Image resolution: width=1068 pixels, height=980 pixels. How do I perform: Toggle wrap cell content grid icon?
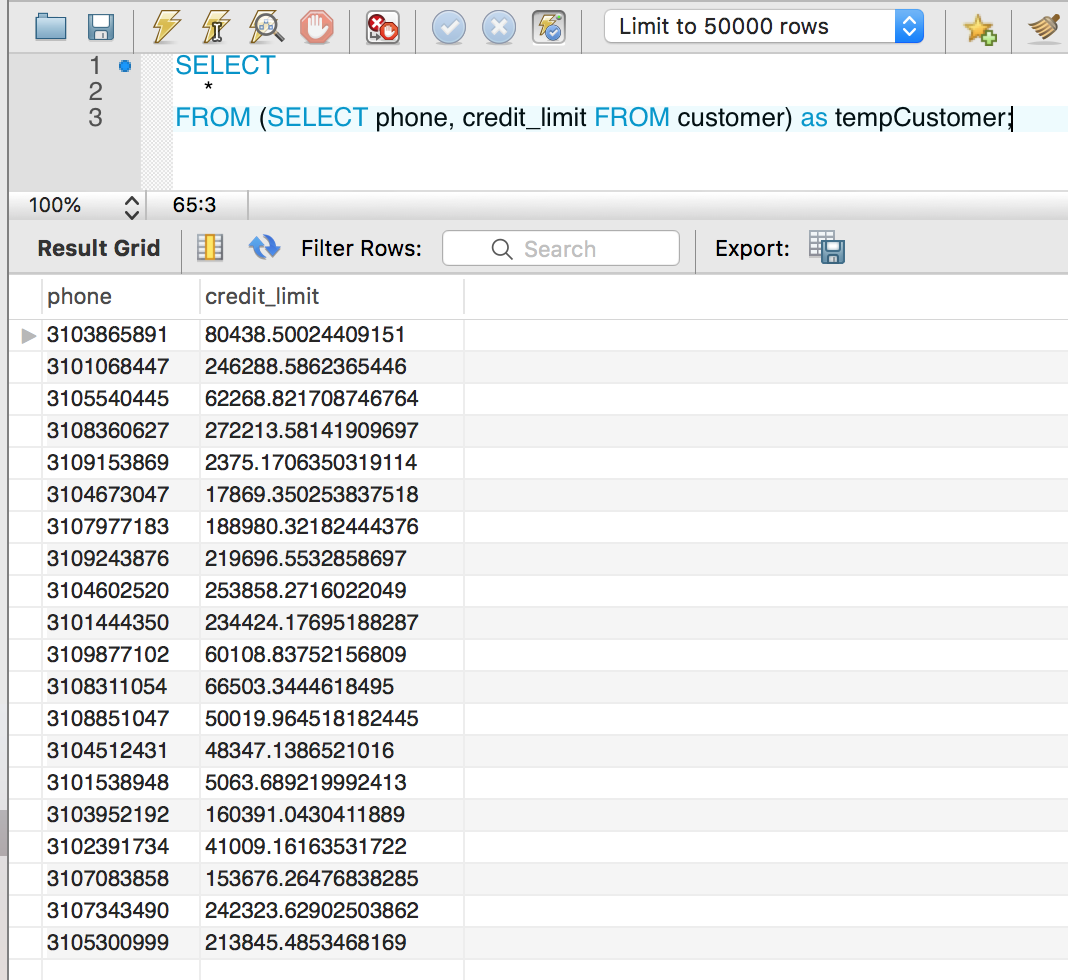pyautogui.click(x=210, y=247)
